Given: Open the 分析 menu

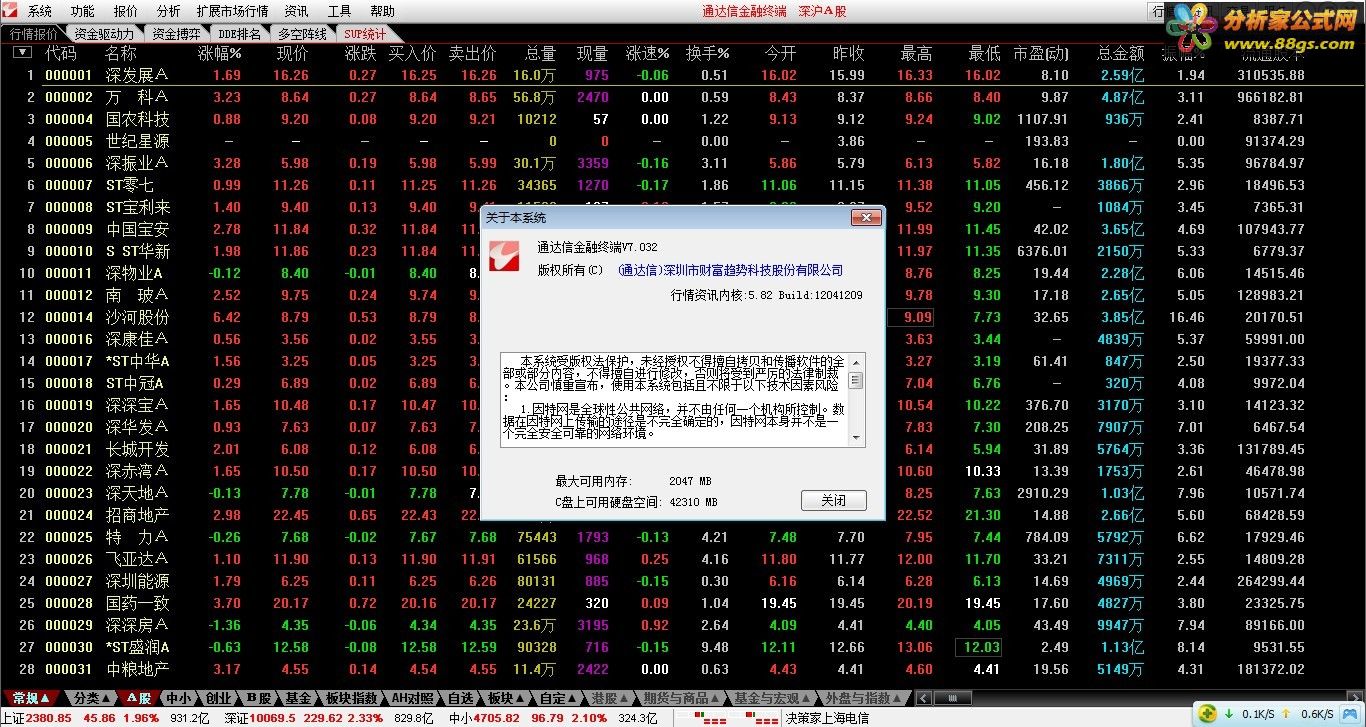Looking at the screenshot, I should [169, 11].
